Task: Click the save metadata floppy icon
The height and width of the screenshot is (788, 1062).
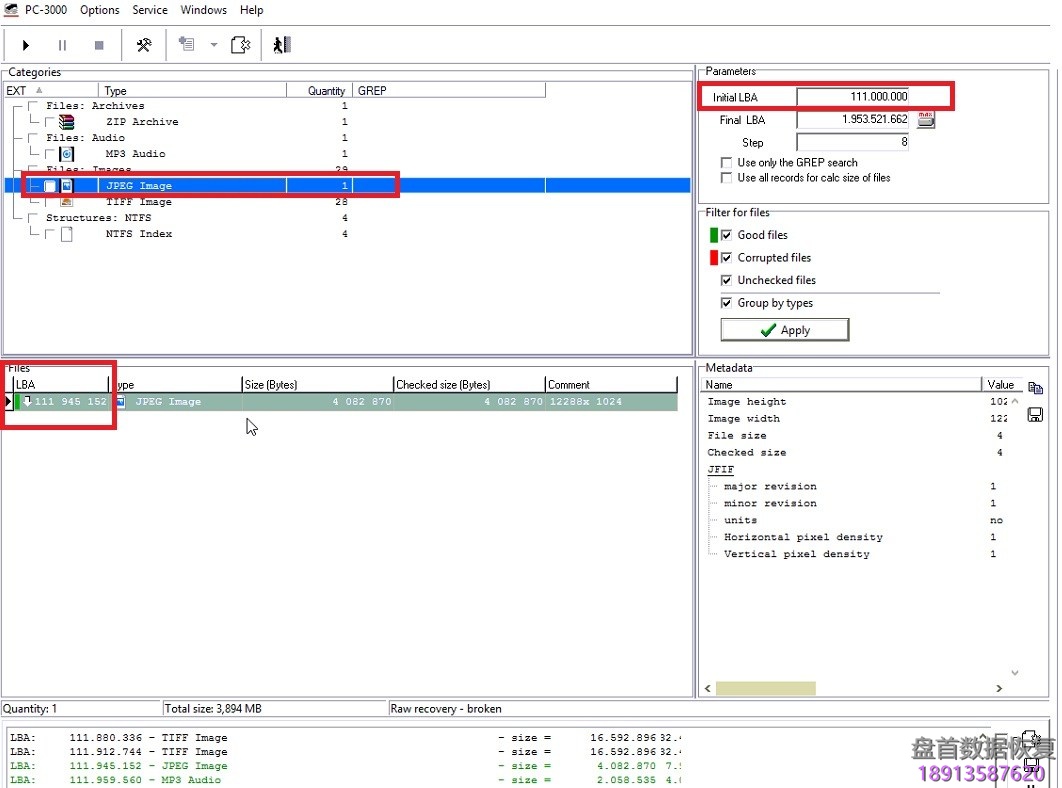Action: pyautogui.click(x=1035, y=414)
